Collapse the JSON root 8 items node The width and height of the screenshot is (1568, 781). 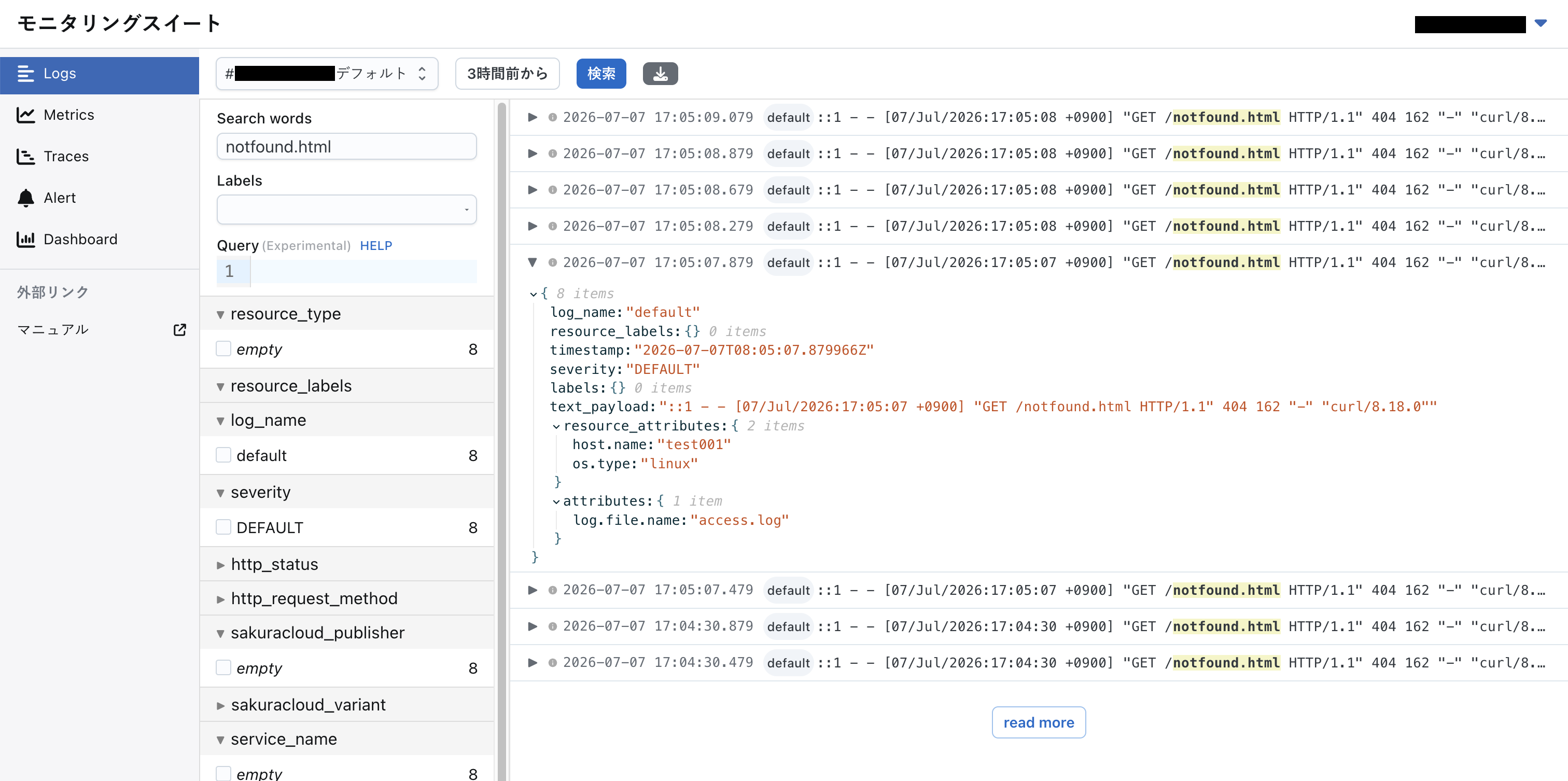[x=534, y=294]
